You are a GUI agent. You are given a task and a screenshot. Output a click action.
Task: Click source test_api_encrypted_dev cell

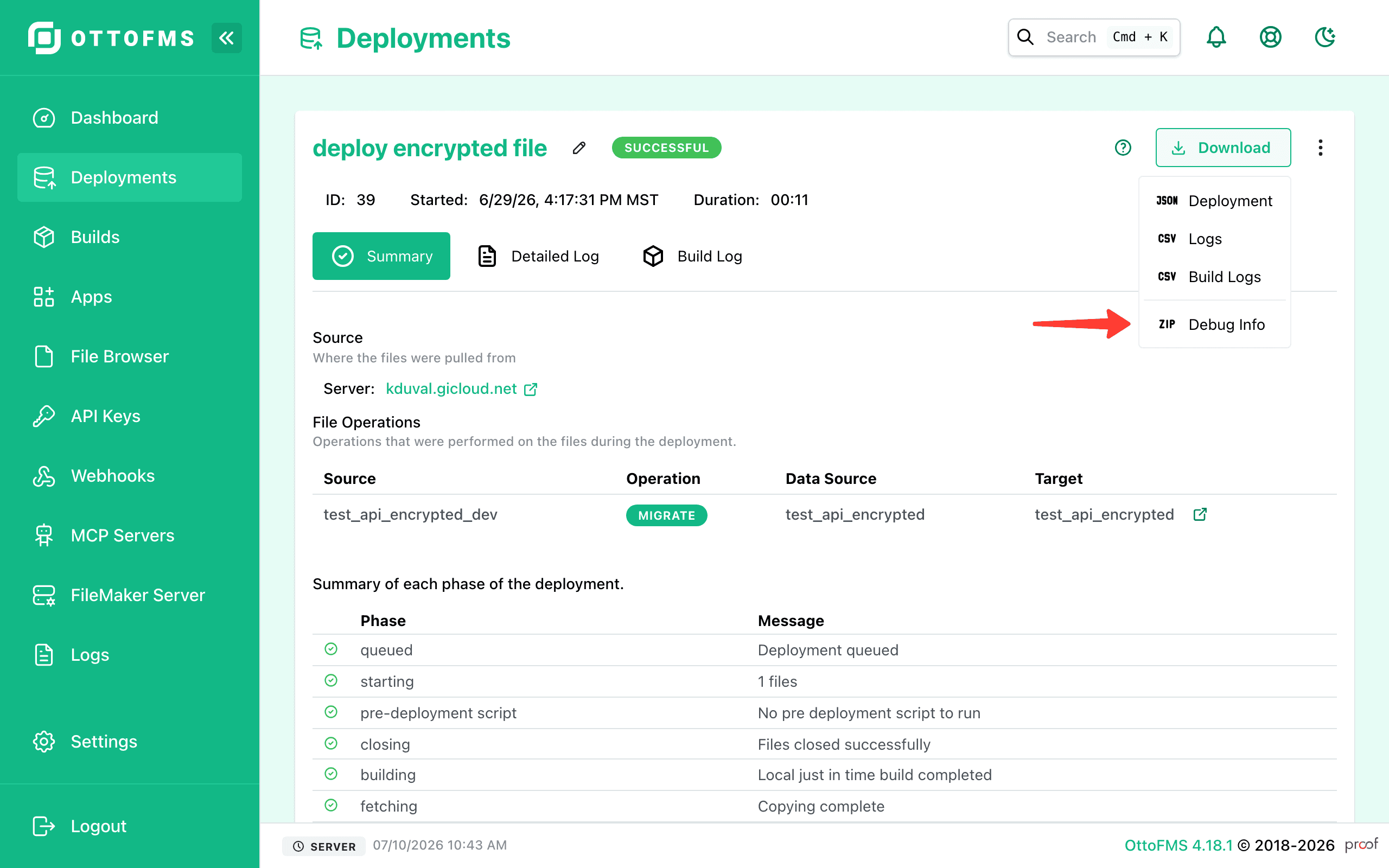pyautogui.click(x=410, y=514)
